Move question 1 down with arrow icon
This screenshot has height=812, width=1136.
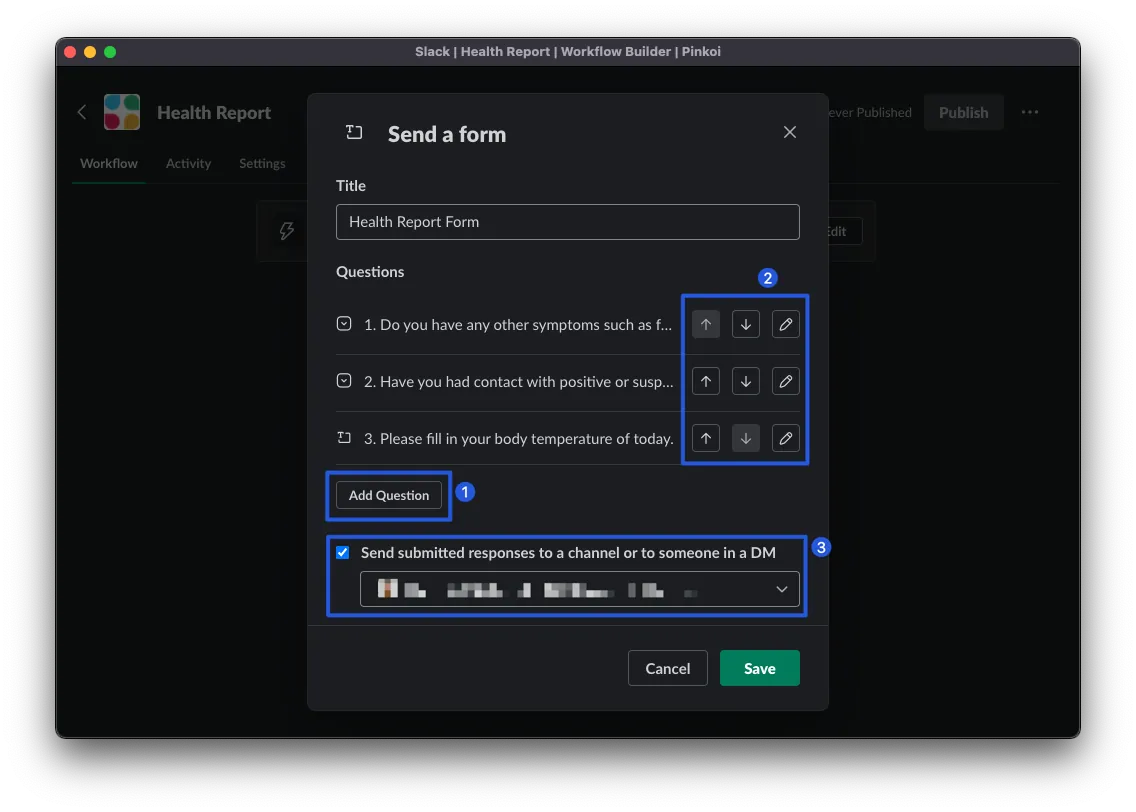(x=745, y=324)
